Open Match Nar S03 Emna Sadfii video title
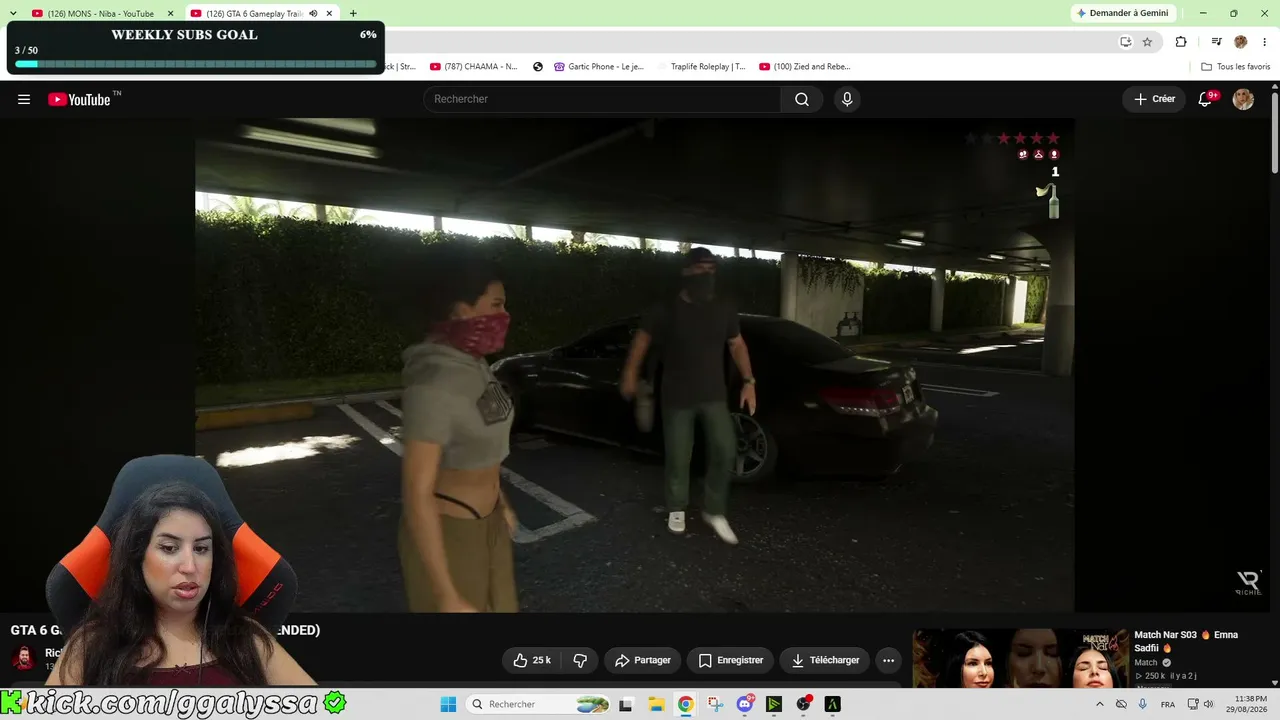Screen dimensions: 1280x720 [x=1186, y=641]
